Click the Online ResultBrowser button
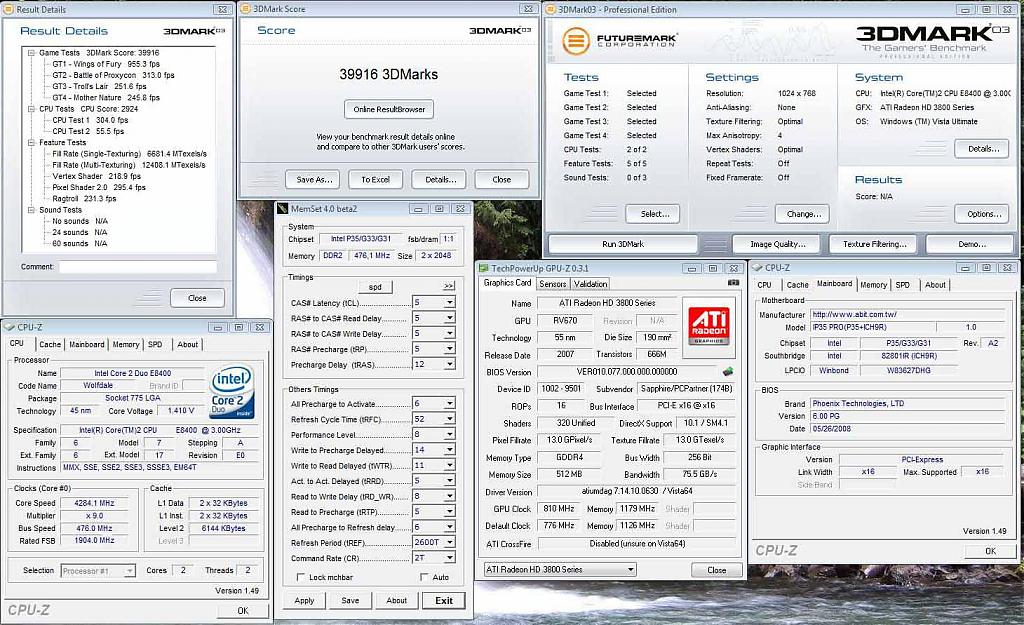 coord(389,109)
